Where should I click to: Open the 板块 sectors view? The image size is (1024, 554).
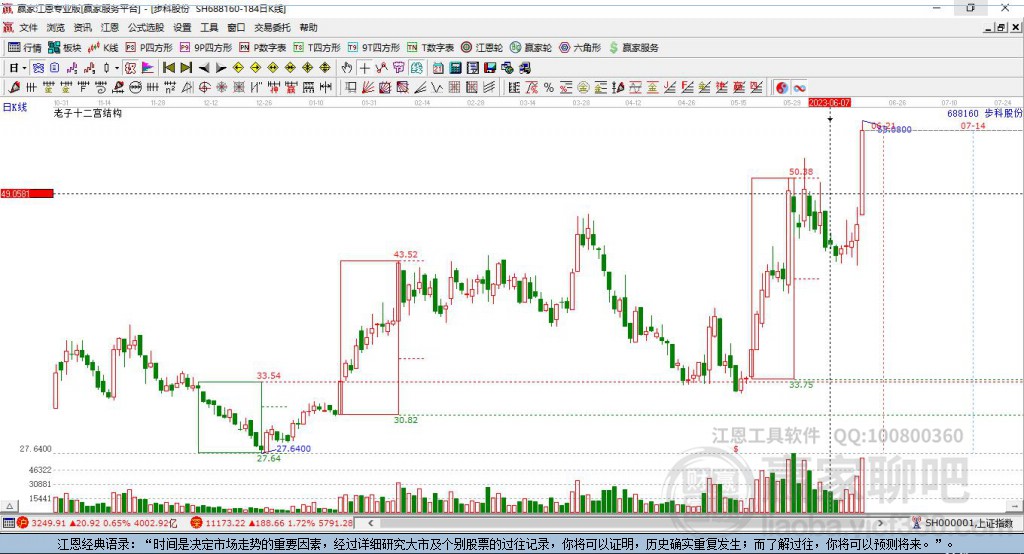[64, 48]
